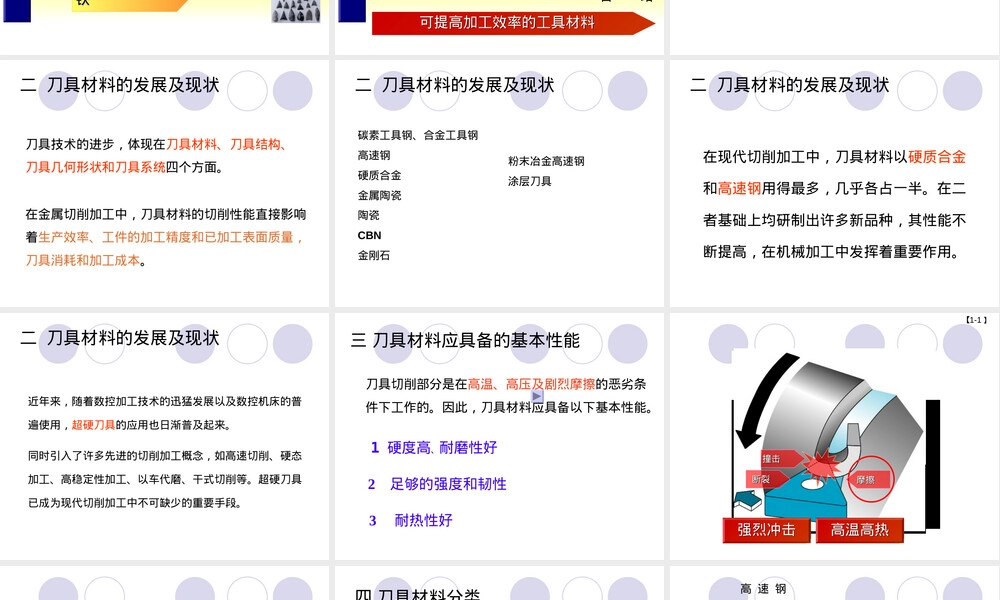Select slide beginning 在现代切削加工中
This screenshot has width=1000, height=600.
point(834,183)
